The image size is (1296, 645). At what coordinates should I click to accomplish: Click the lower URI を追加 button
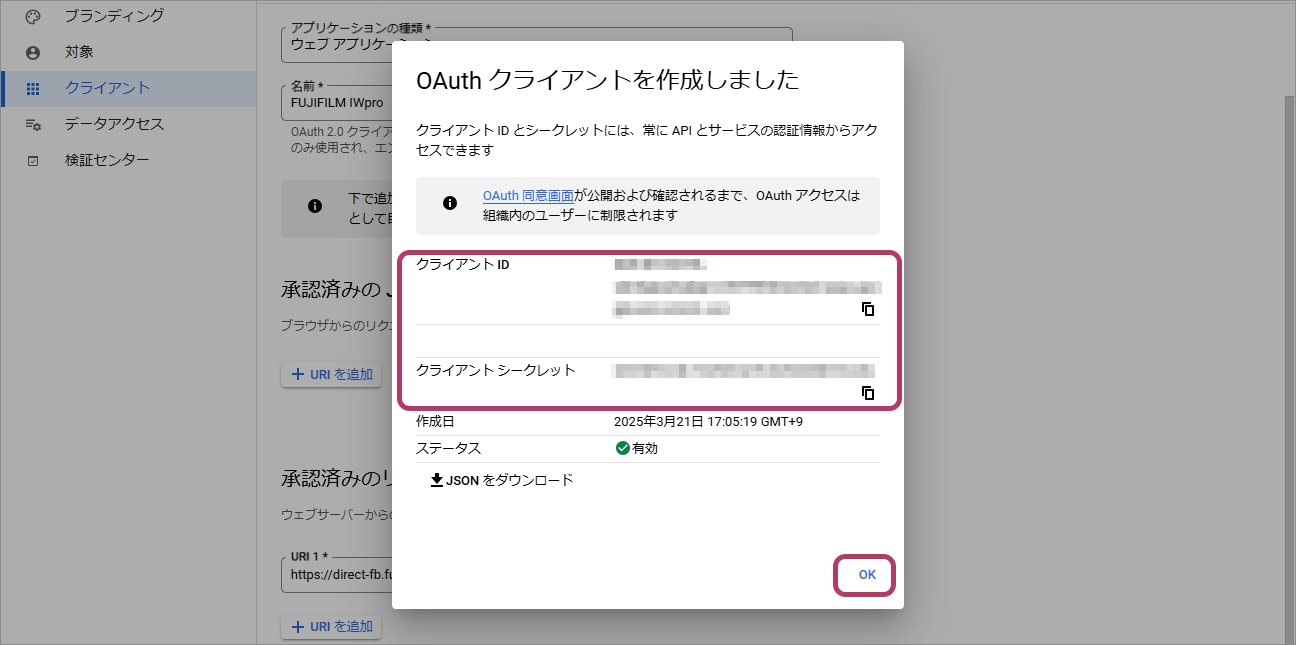coord(331,626)
